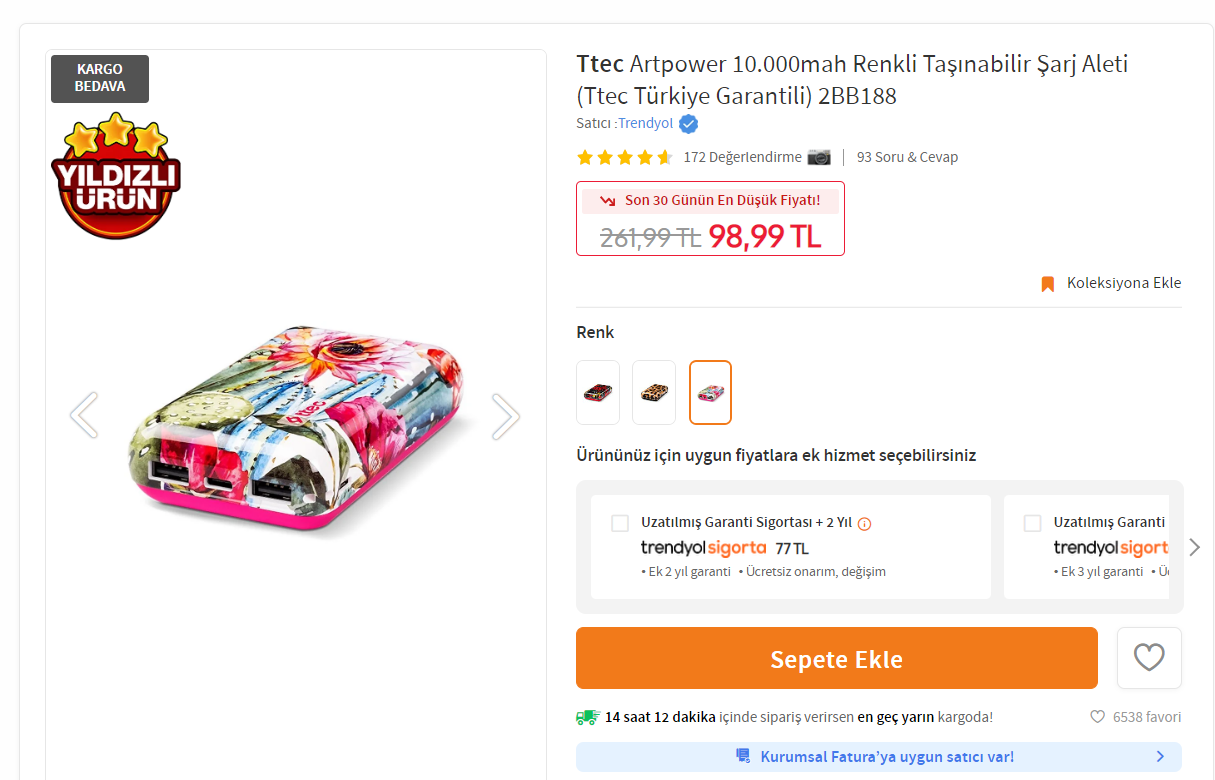Screen dimensions: 1215x780
Task: Expand the Kurumsal Fatura banner arrow
Action: 1160,757
